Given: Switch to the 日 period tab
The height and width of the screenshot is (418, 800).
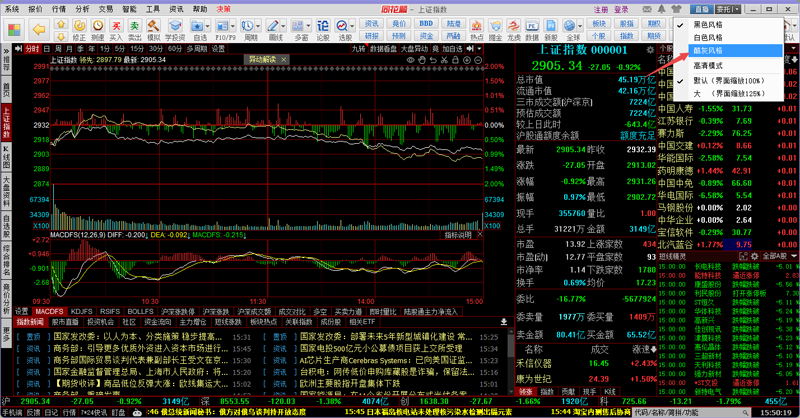Looking at the screenshot, I should click(x=46, y=48).
